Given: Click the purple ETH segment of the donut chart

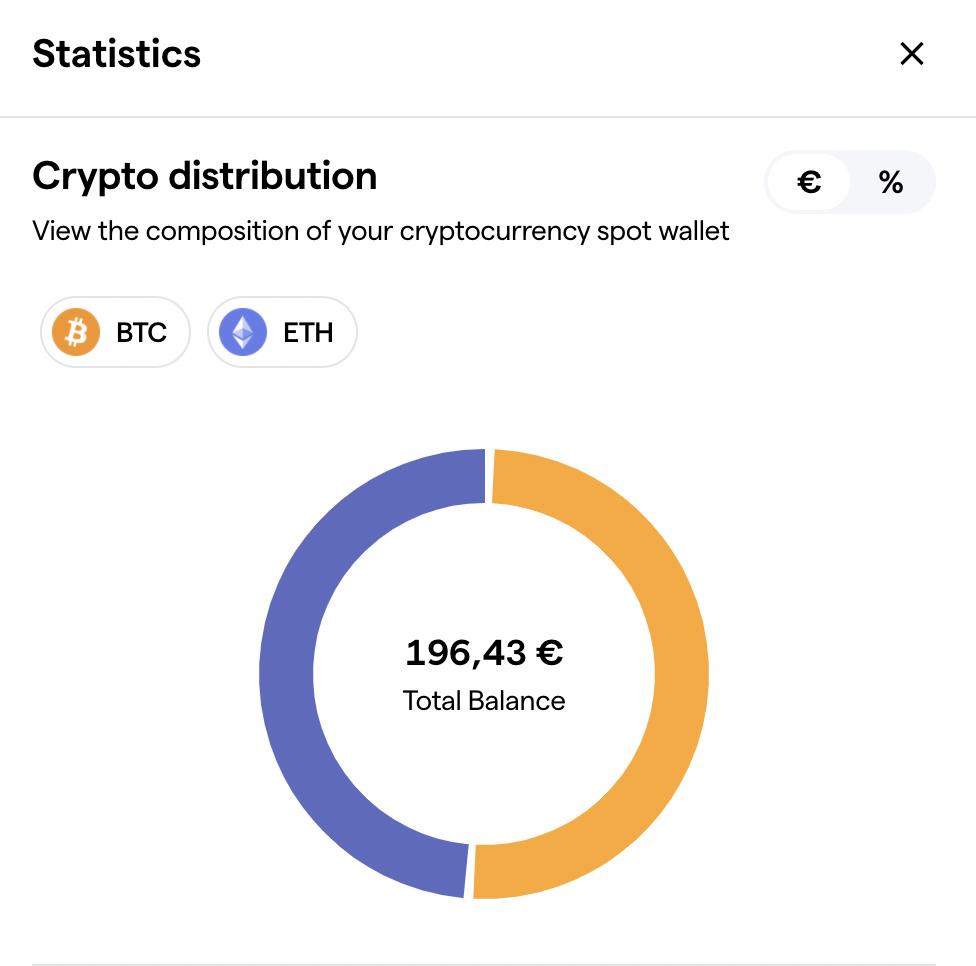Looking at the screenshot, I should 286,674.
